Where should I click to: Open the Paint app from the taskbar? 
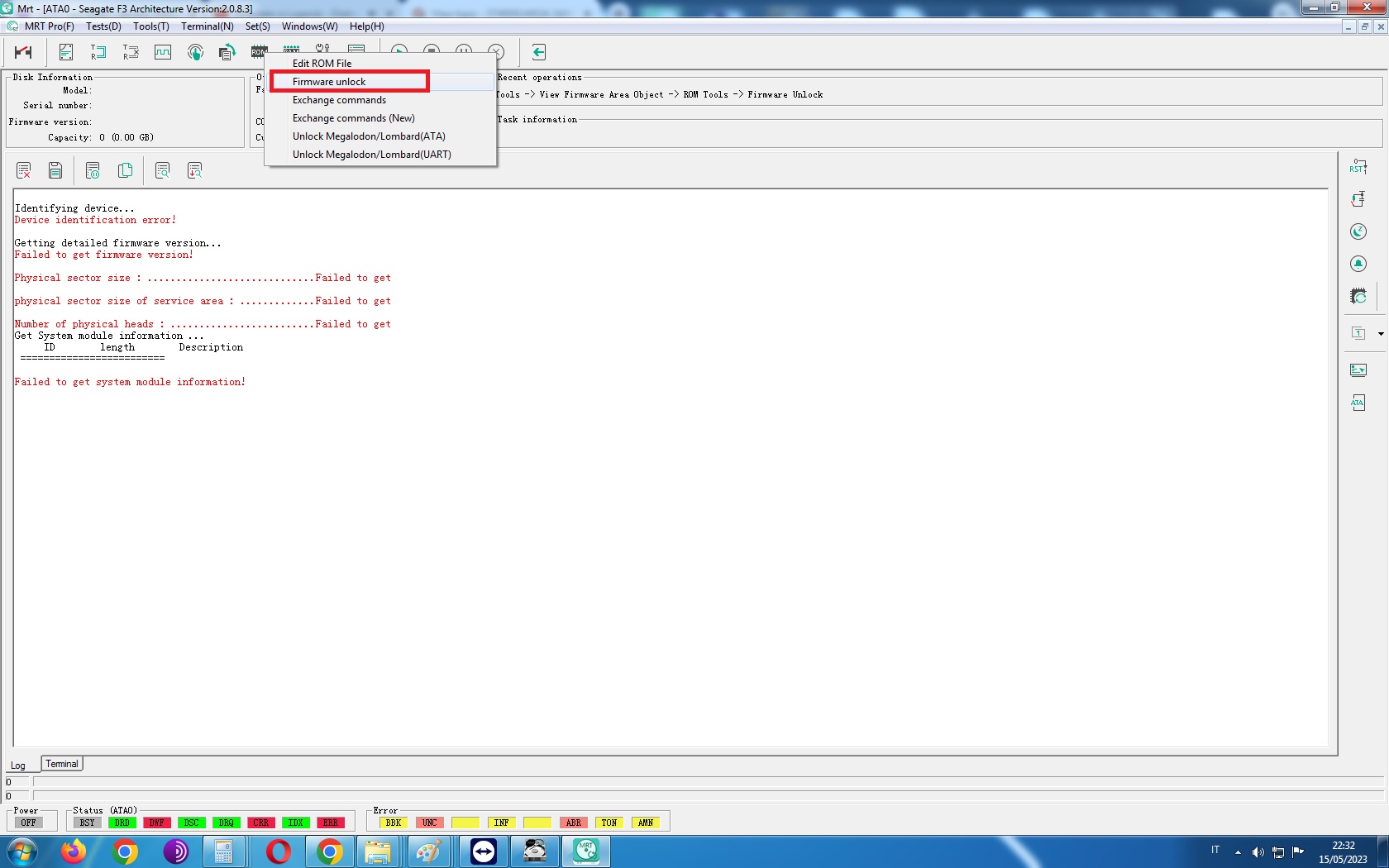click(x=428, y=851)
